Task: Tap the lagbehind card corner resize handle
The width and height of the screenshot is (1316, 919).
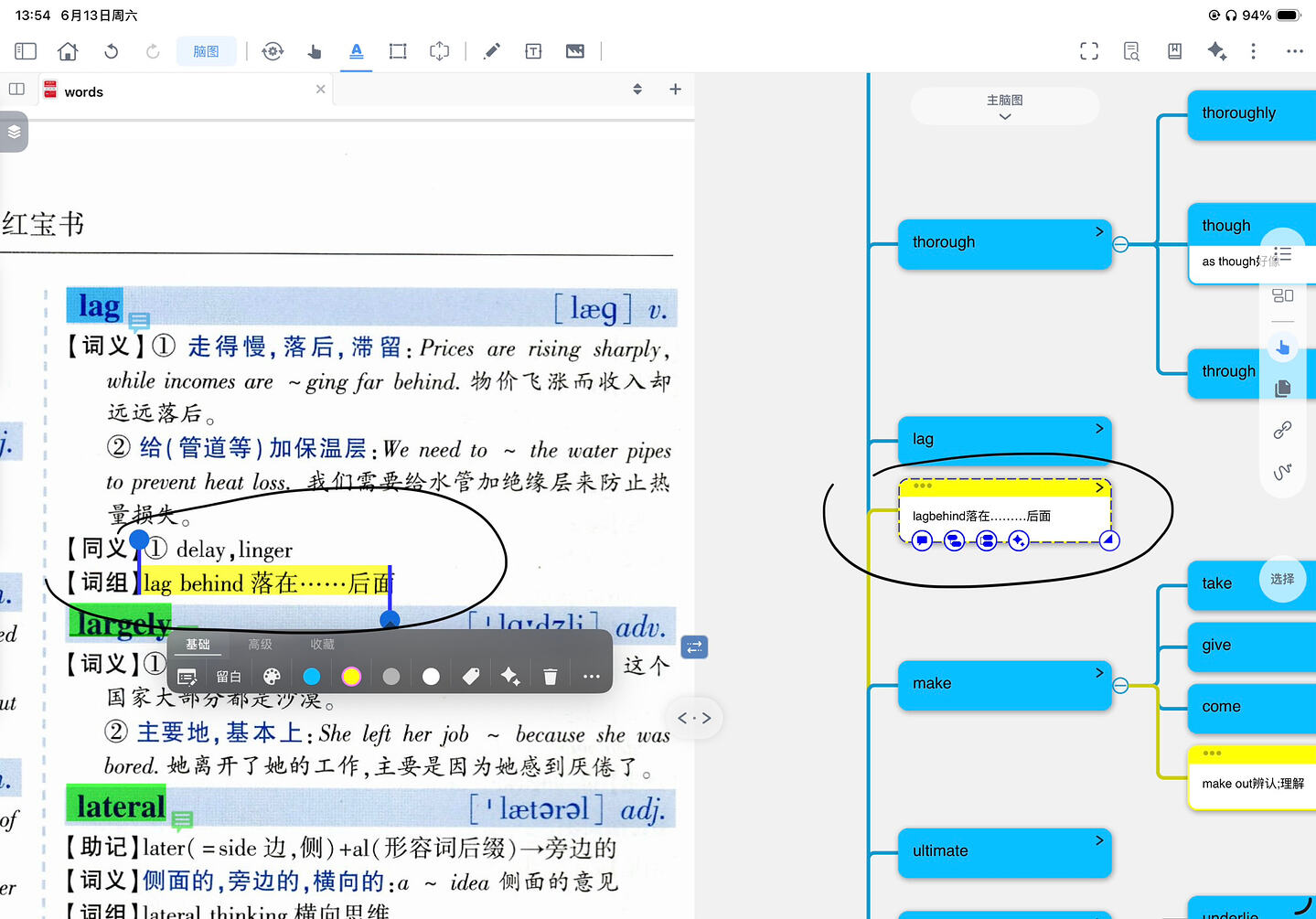Action: [1108, 540]
